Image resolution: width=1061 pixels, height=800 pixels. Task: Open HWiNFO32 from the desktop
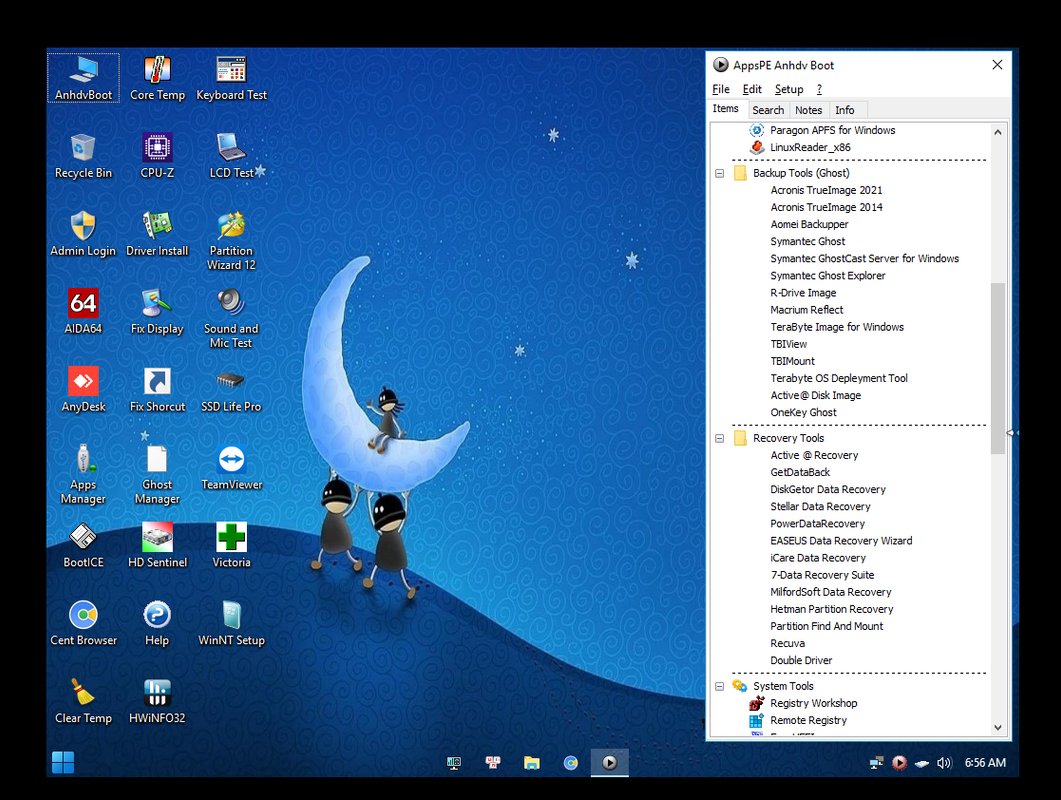coord(157,701)
